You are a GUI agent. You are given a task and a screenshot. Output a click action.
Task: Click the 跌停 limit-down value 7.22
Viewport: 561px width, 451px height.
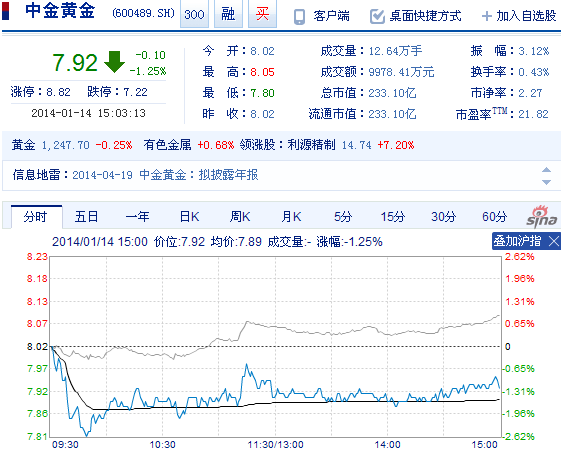point(135,92)
